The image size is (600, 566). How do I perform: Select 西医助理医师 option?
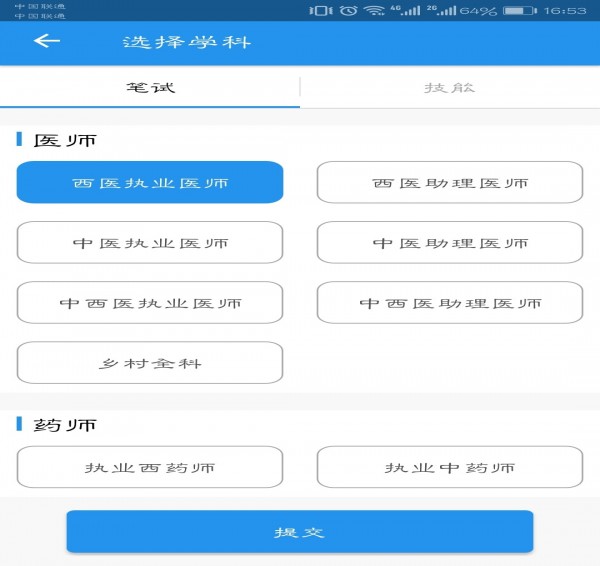[450, 182]
